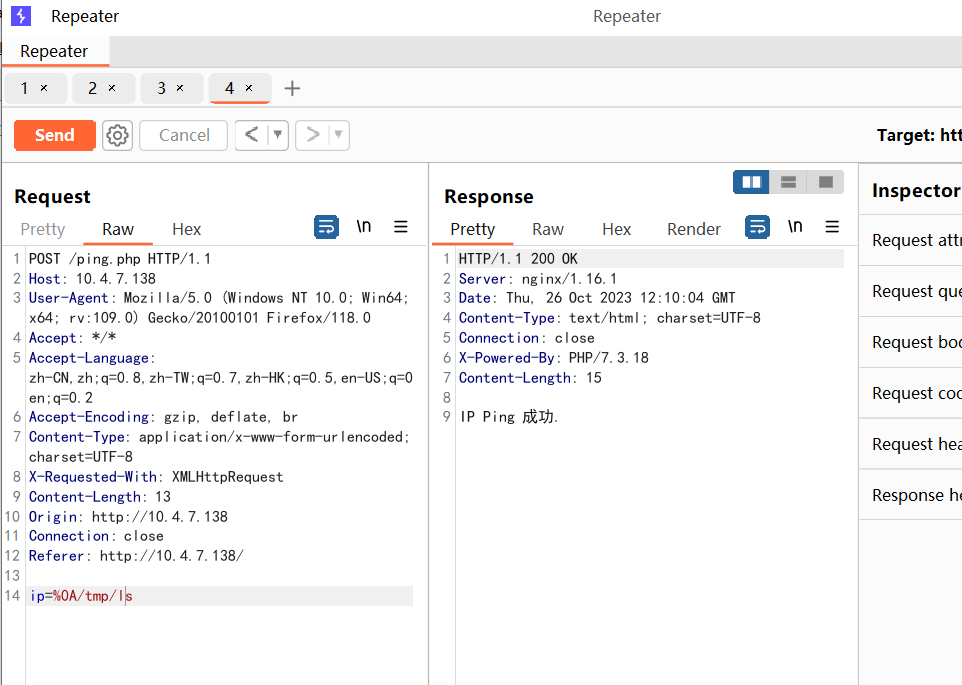Open Repeater settings gear icon
962x685 pixels.
pos(117,135)
